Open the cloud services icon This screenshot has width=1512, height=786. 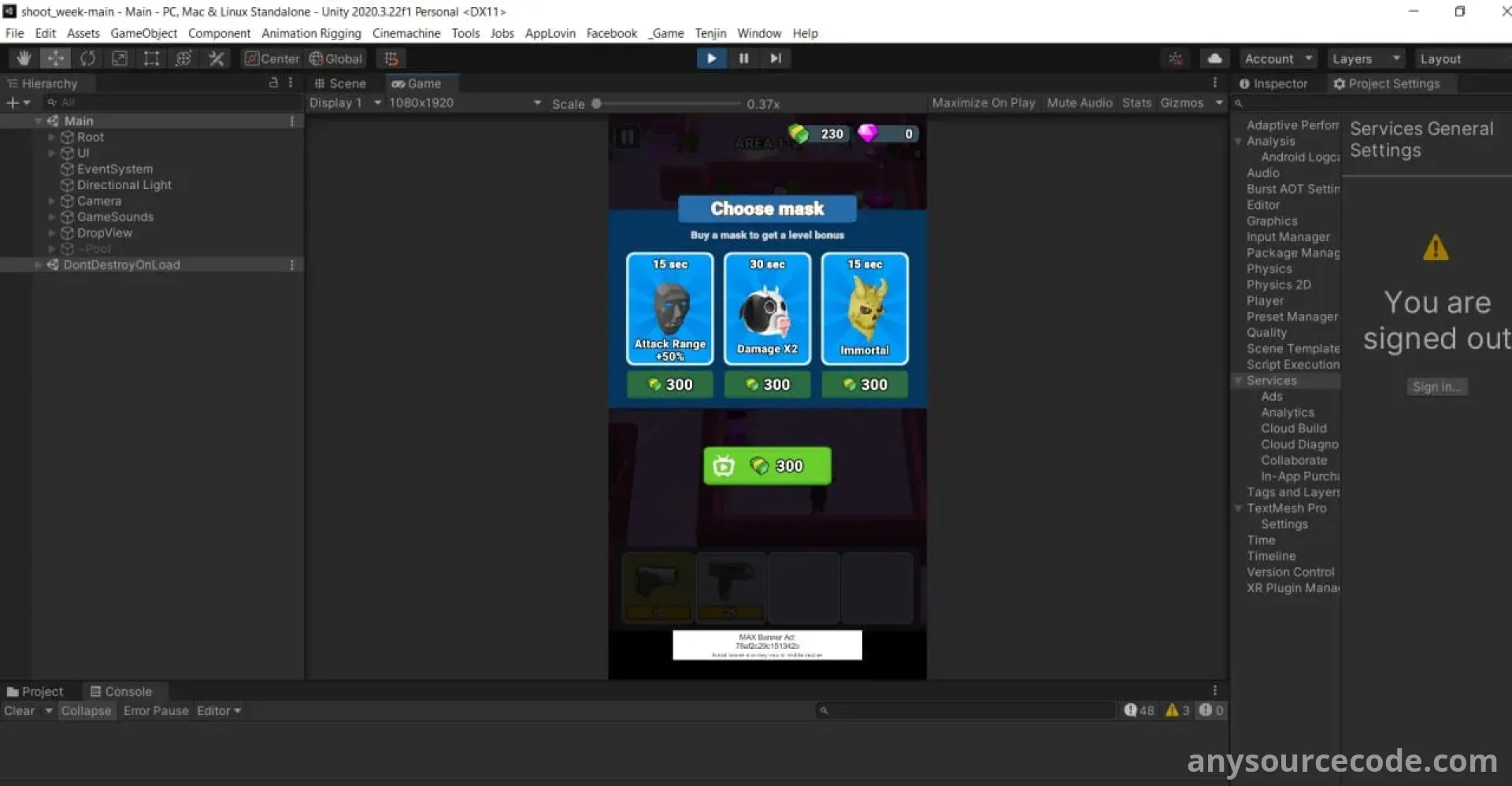coord(1214,58)
